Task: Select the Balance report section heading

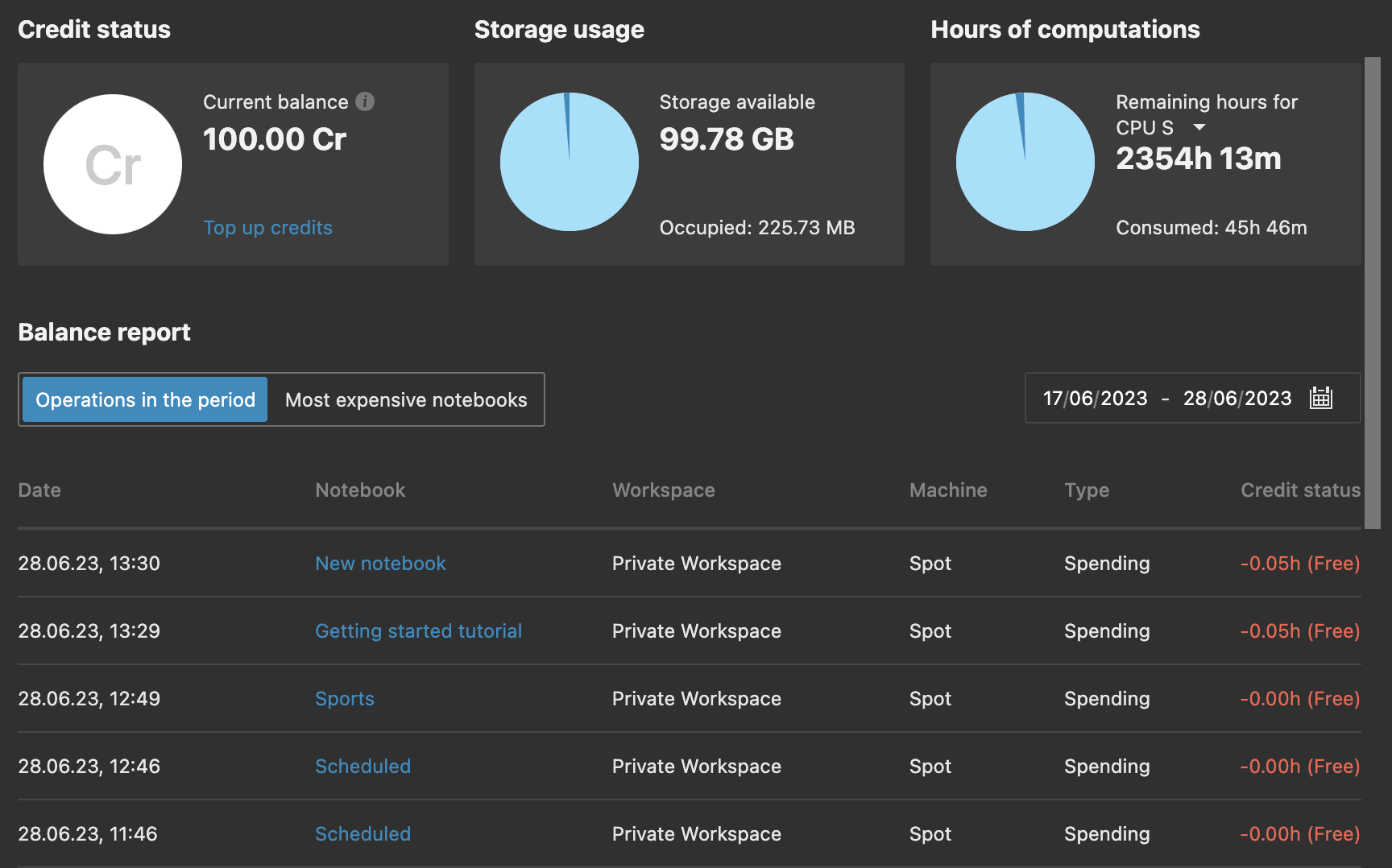Action: coord(104,332)
